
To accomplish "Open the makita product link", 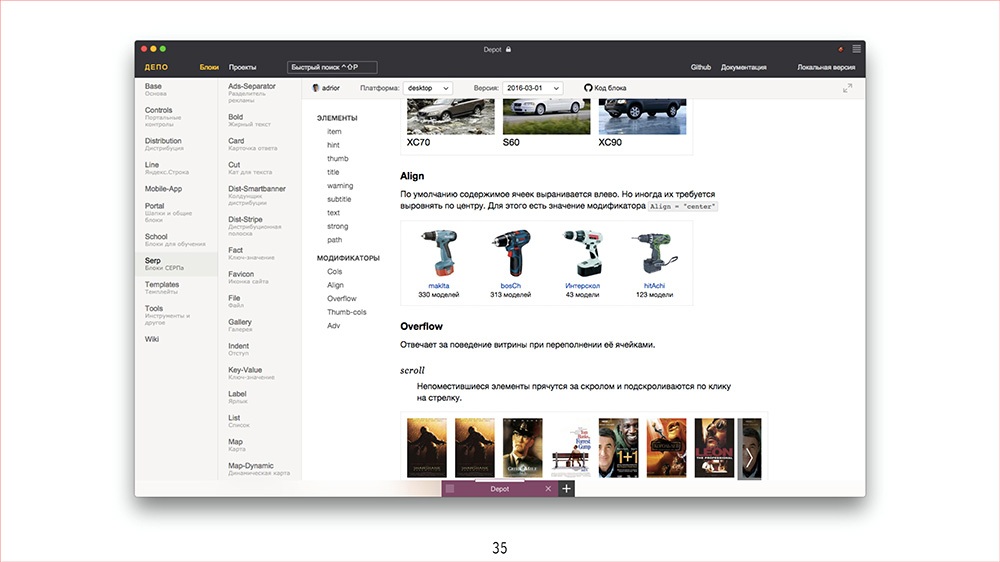I will click(439, 286).
